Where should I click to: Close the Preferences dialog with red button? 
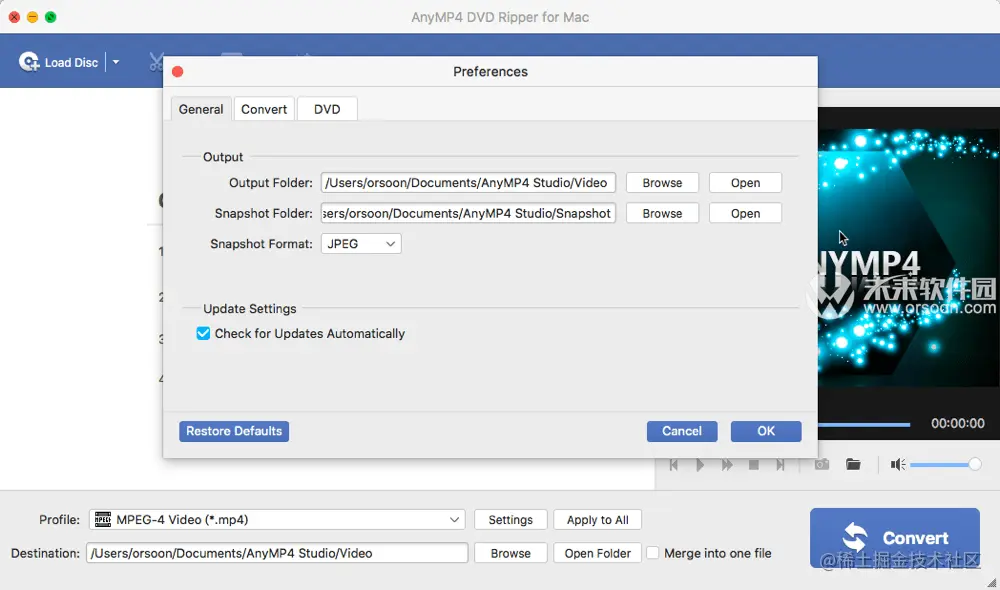coord(178,72)
